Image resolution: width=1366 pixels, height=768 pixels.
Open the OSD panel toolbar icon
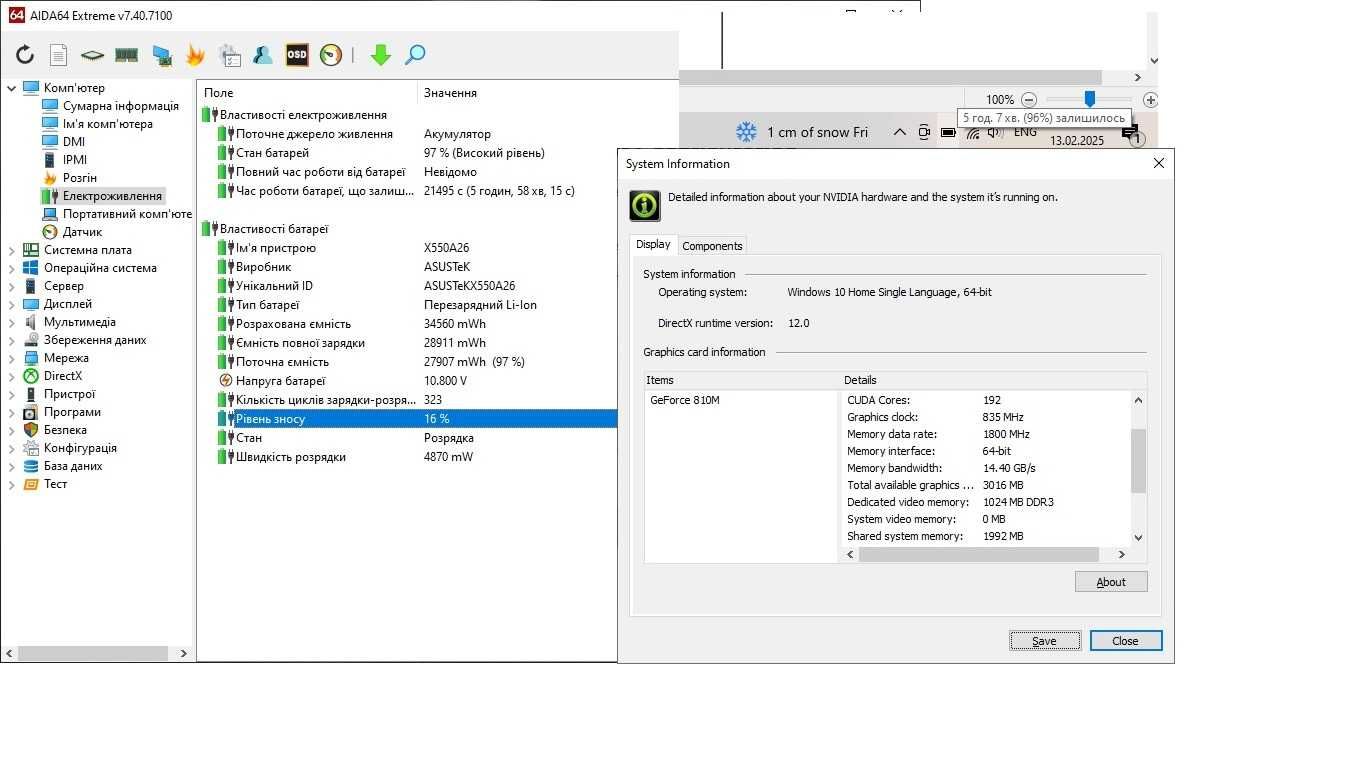point(297,55)
